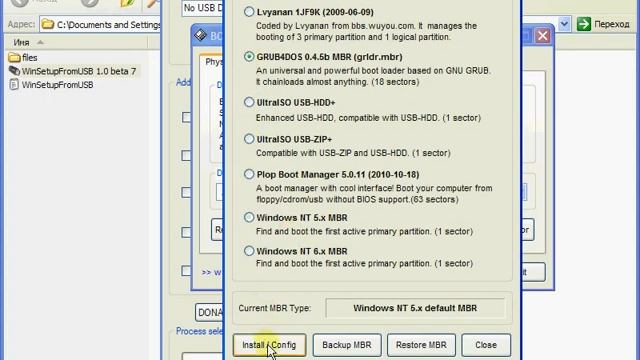Click the GRUB4DOS description text
Image resolution: width=640 pixels, height=360 pixels.
pos(373,76)
